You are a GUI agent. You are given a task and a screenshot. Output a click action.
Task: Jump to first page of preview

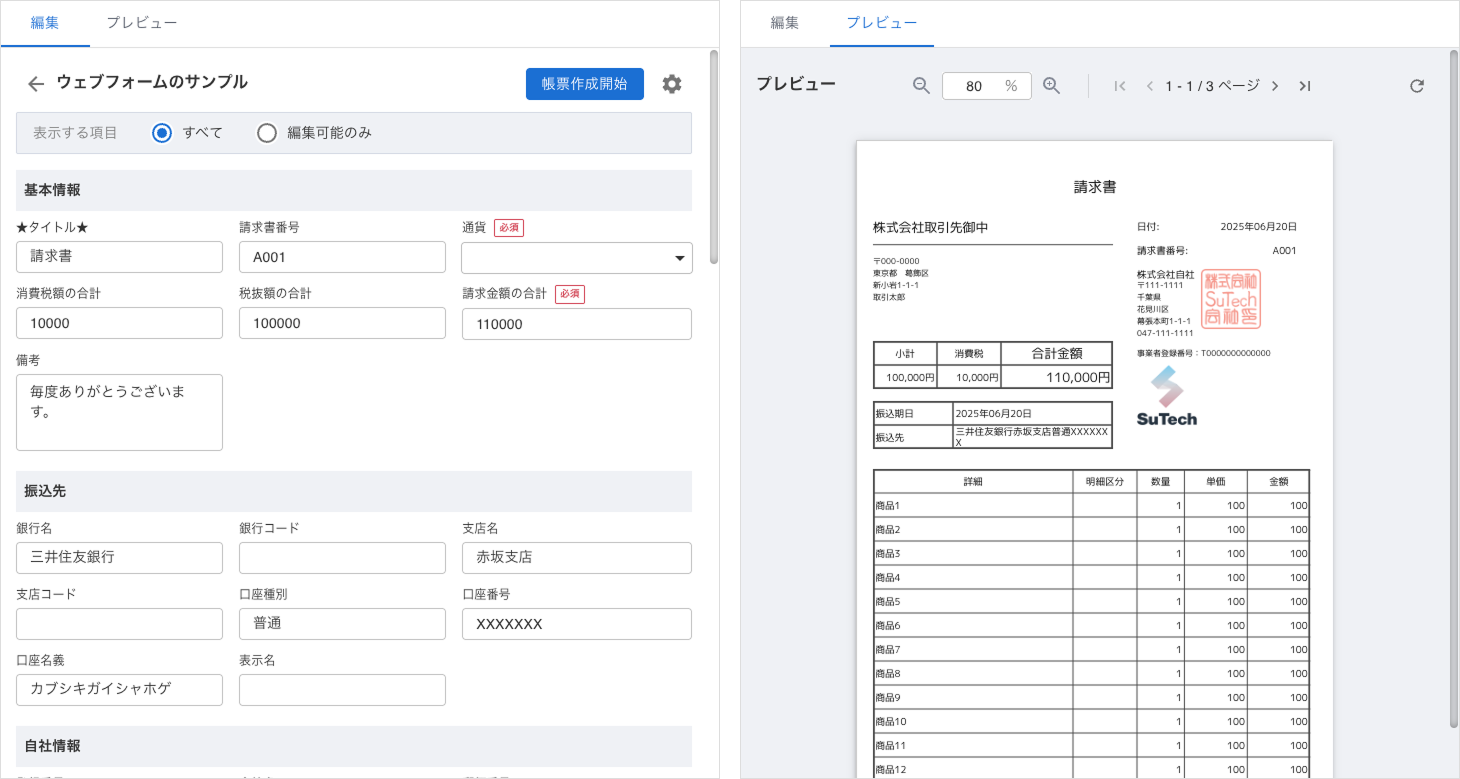click(x=1120, y=86)
